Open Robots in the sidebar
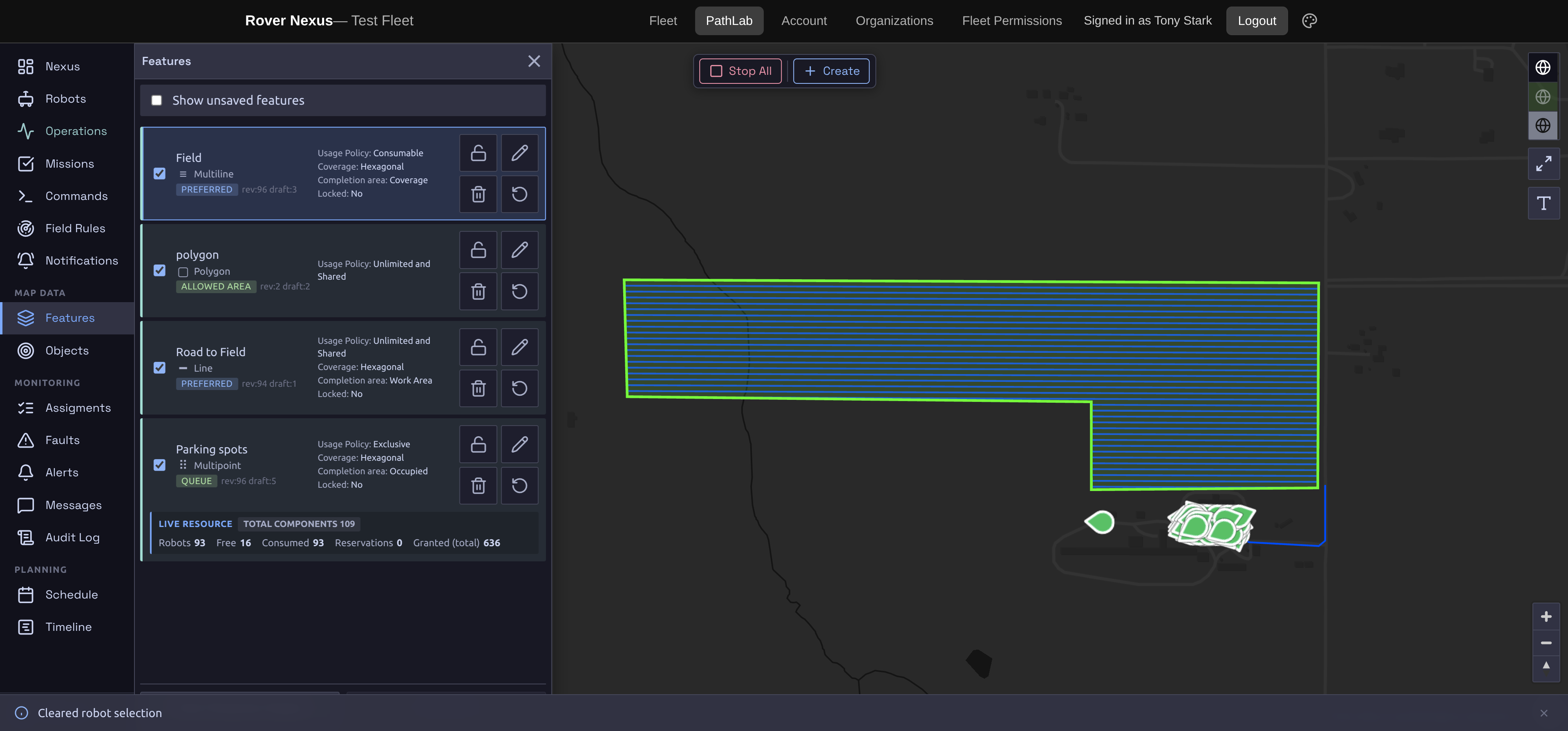 coord(67,99)
